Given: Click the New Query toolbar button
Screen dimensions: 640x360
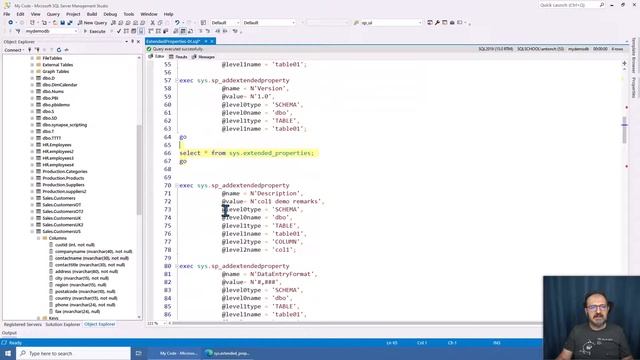Looking at the screenshot, I should (x=92, y=23).
